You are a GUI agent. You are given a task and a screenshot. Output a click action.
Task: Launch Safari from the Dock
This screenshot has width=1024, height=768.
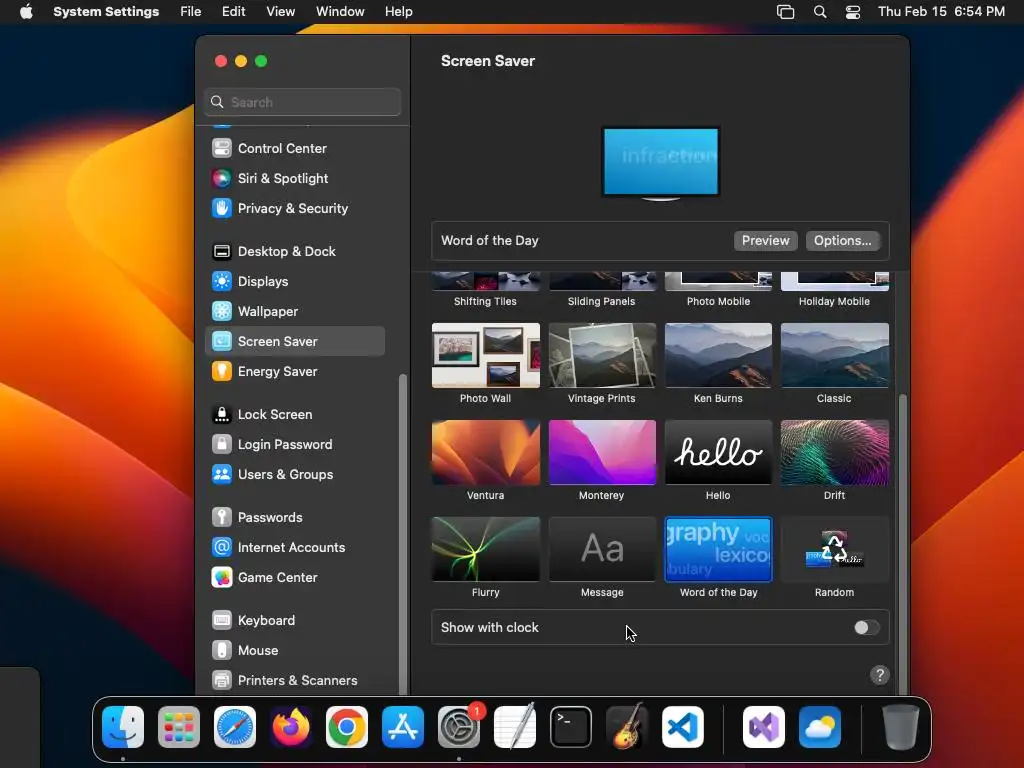235,727
